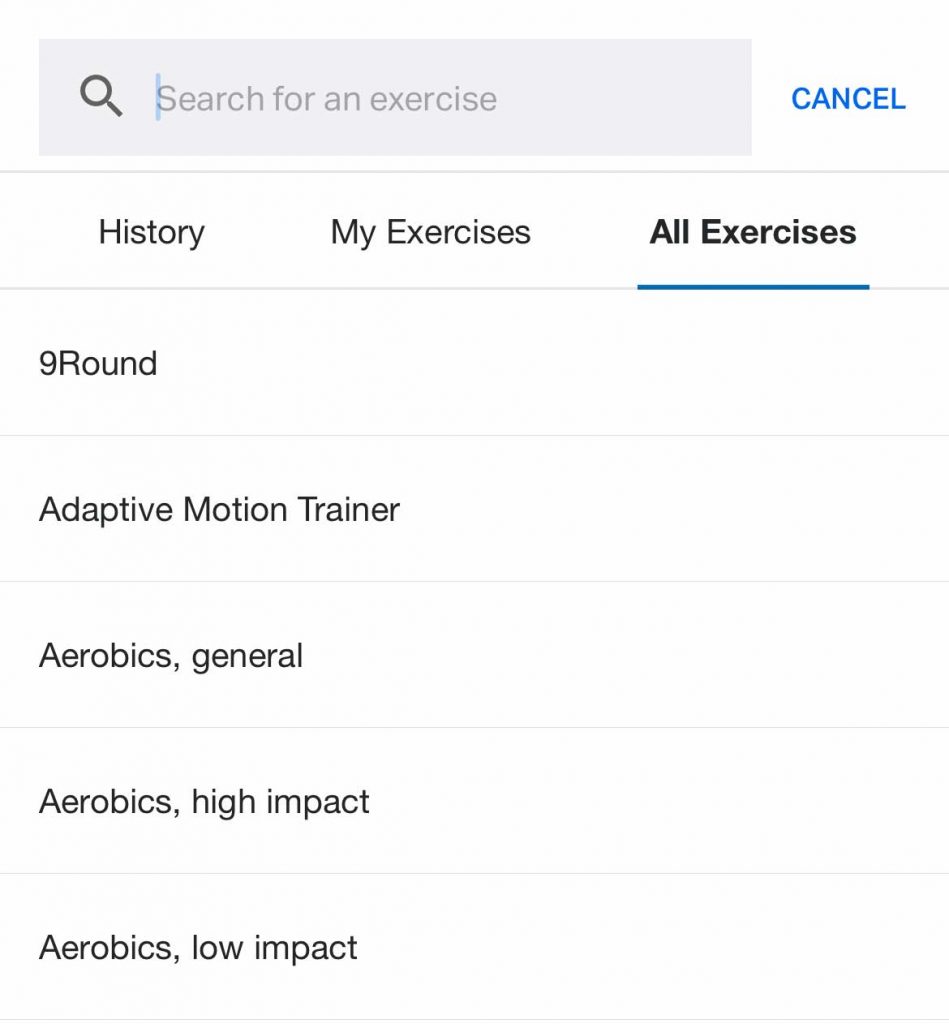
Task: Click the magnifying glass search icon
Action: pyautogui.click(x=101, y=98)
